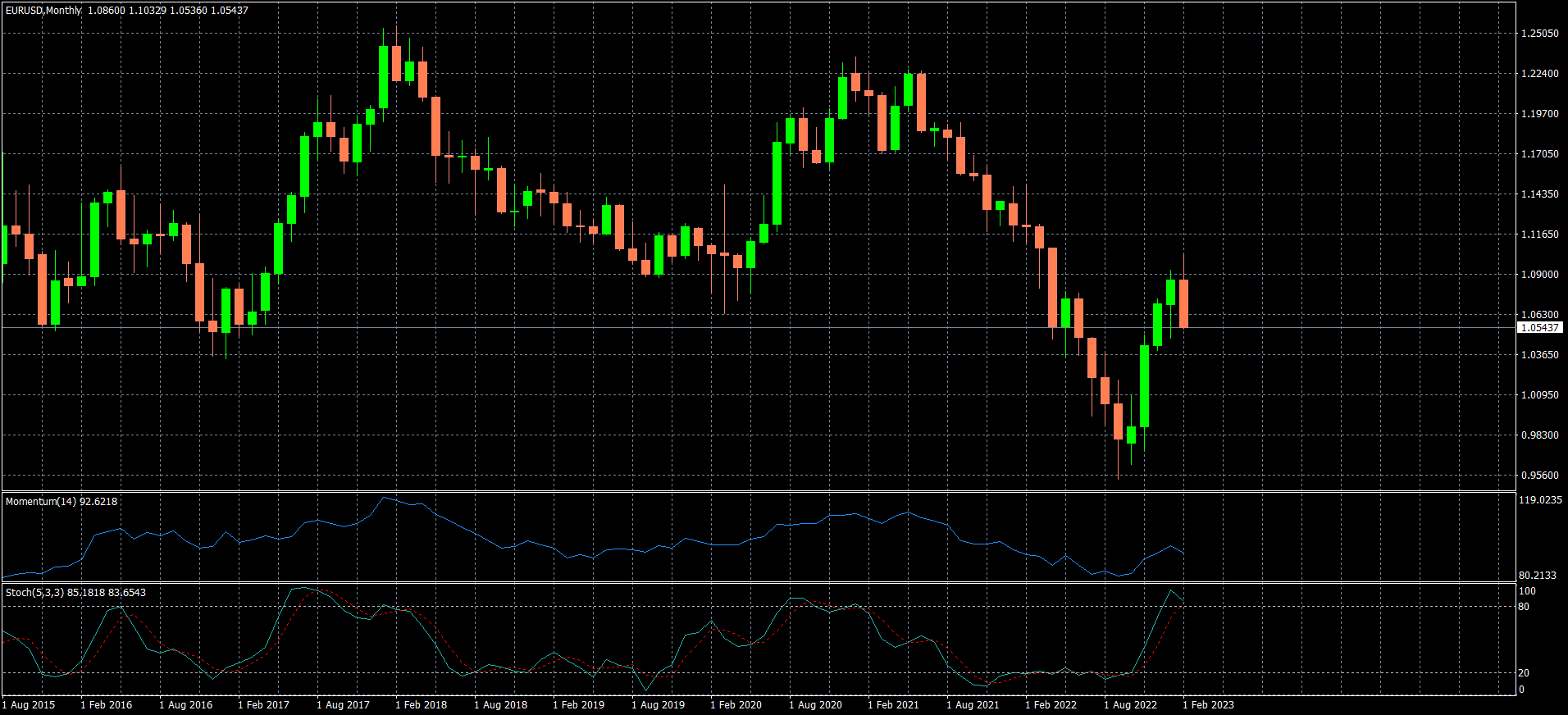The image size is (1568, 715).
Task: Click the 1 Aug 2021 date label
Action: [x=973, y=705]
